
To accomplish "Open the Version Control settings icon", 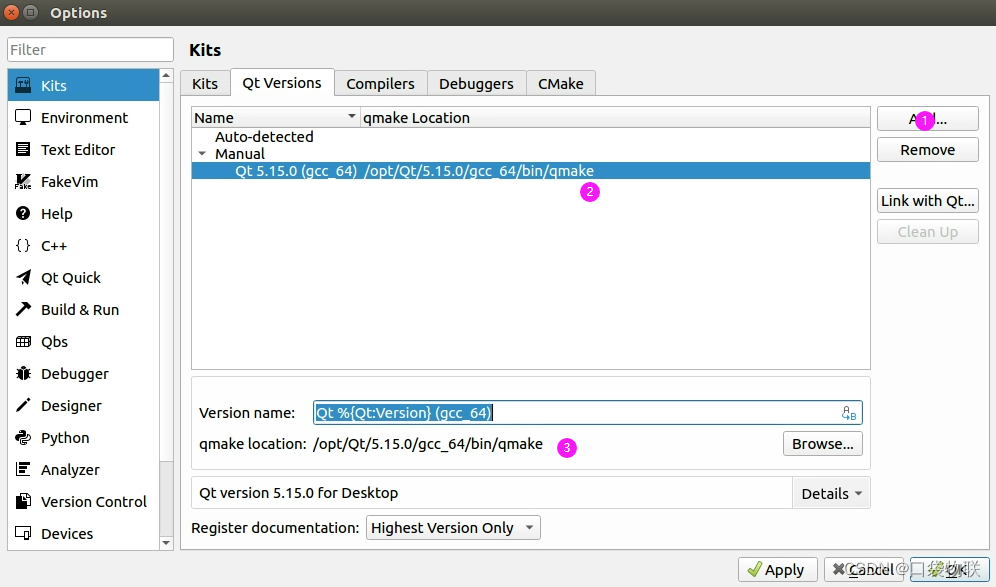I will tap(23, 501).
